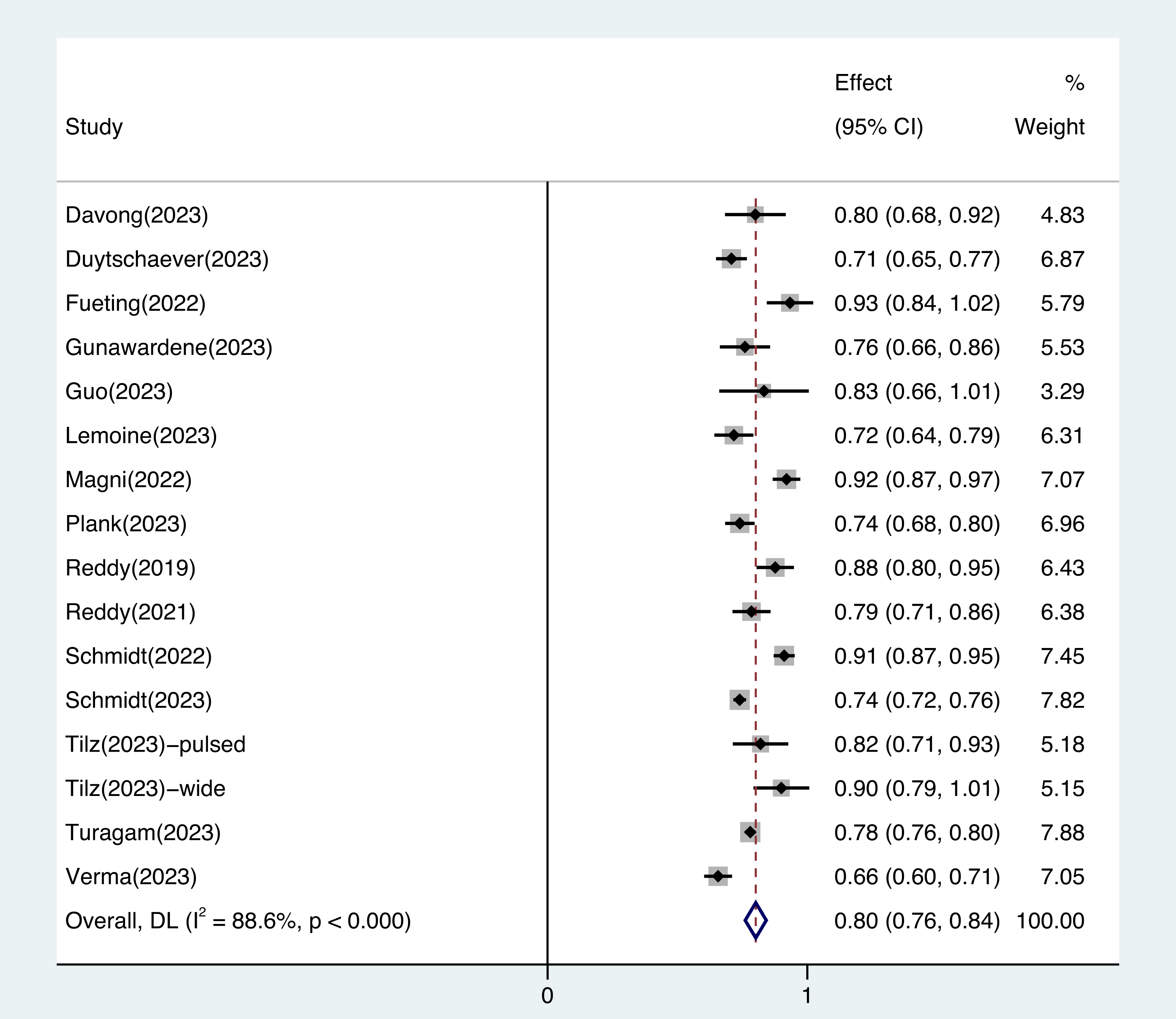The height and width of the screenshot is (1019, 1176).
Task: Click the Turagam(2023) effect marker
Action: pyautogui.click(x=750, y=832)
